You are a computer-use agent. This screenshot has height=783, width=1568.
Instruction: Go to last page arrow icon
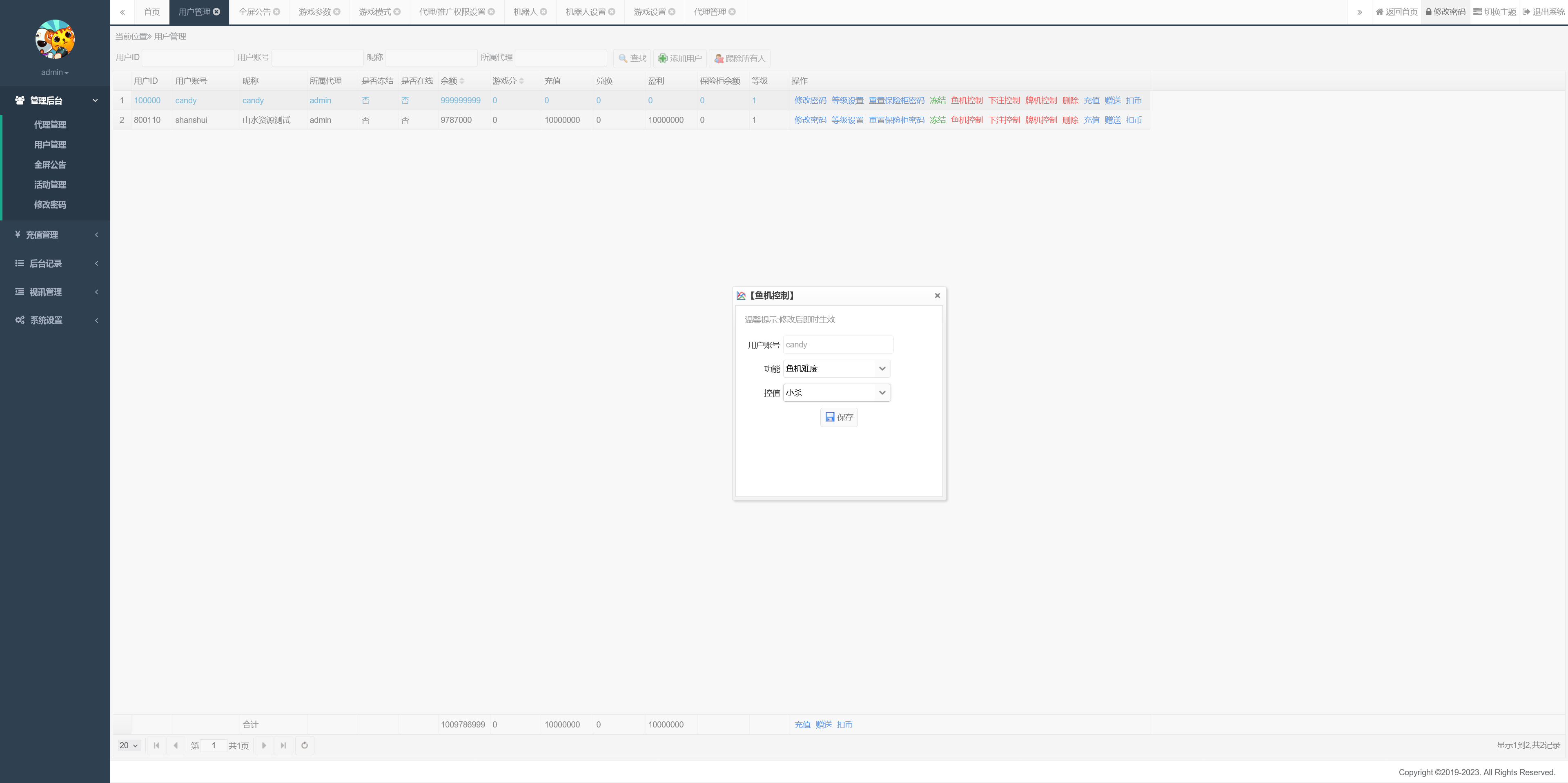tap(283, 745)
